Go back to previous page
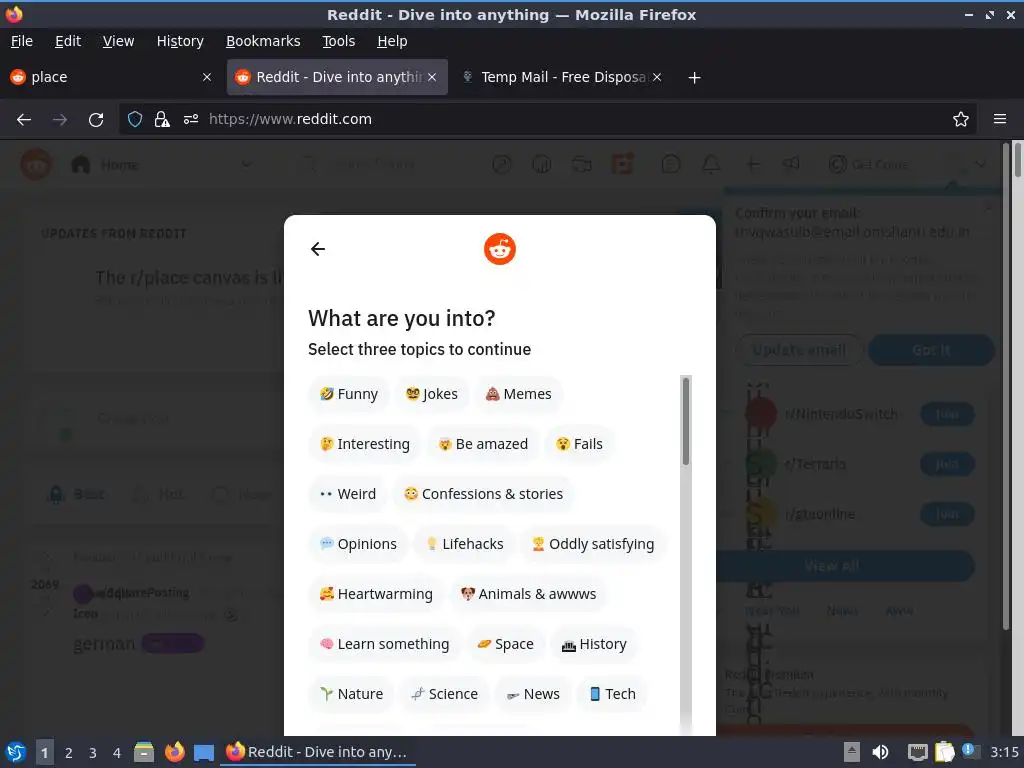 point(24,120)
